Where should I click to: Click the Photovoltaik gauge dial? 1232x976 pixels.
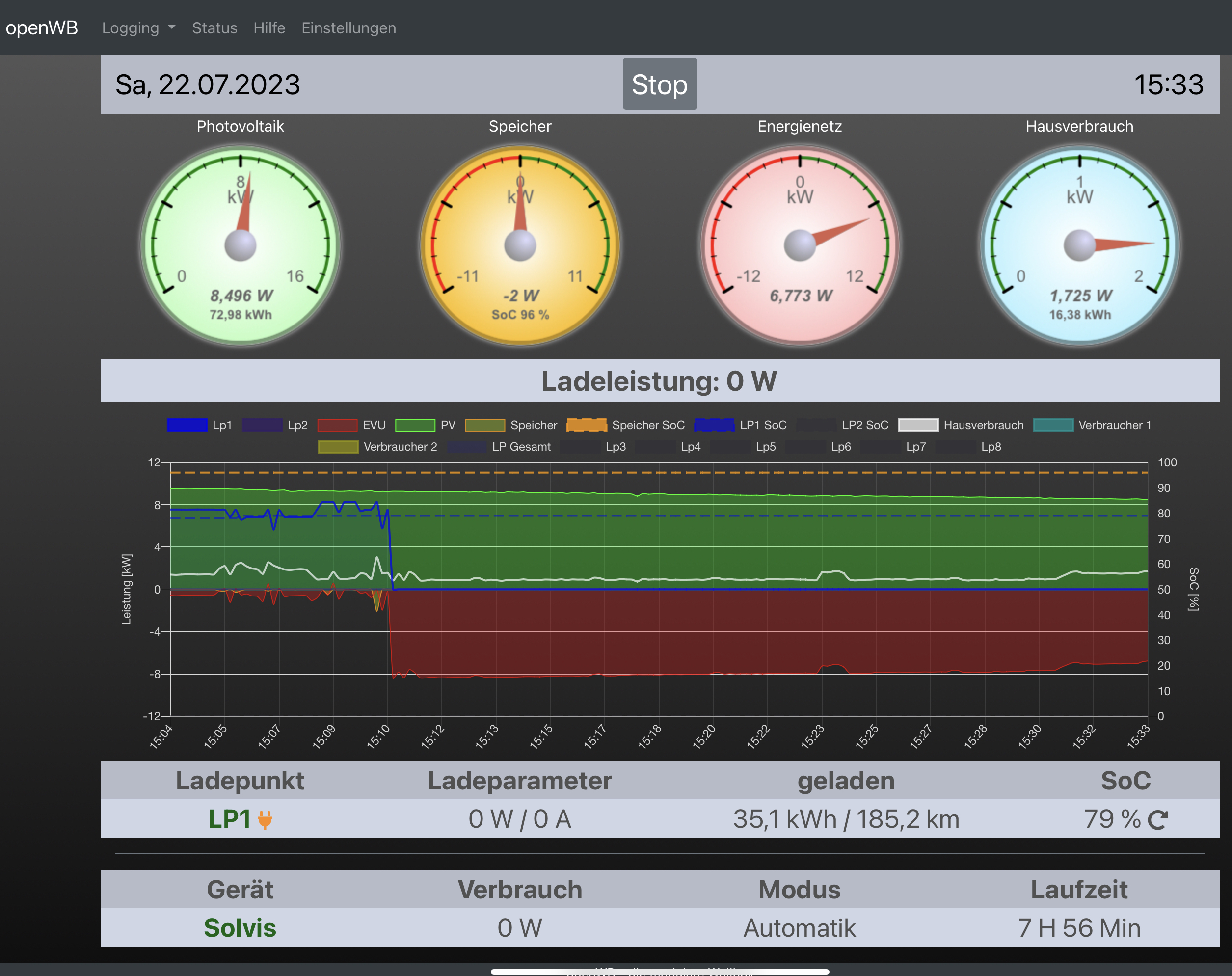tap(241, 245)
